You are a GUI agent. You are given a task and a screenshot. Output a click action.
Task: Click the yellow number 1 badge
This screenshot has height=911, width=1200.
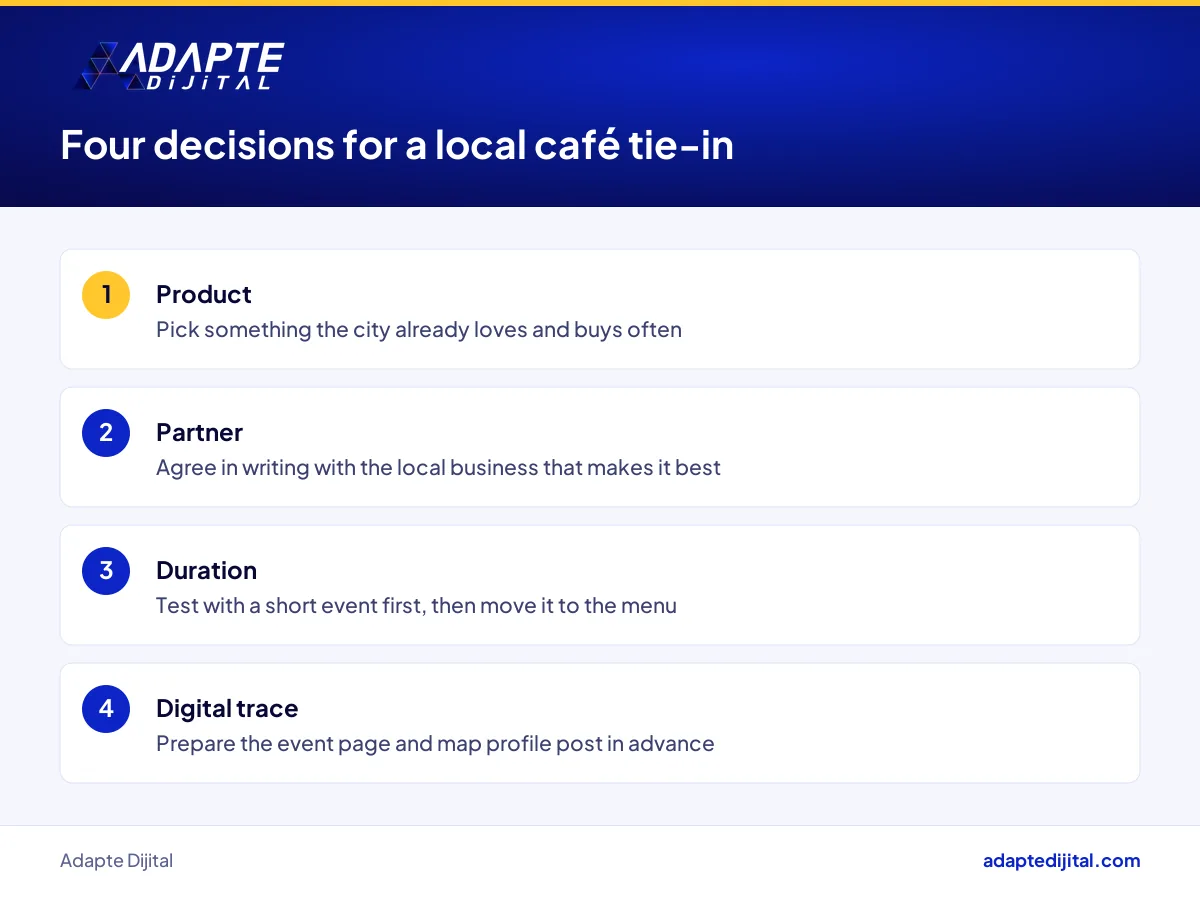[x=106, y=295]
